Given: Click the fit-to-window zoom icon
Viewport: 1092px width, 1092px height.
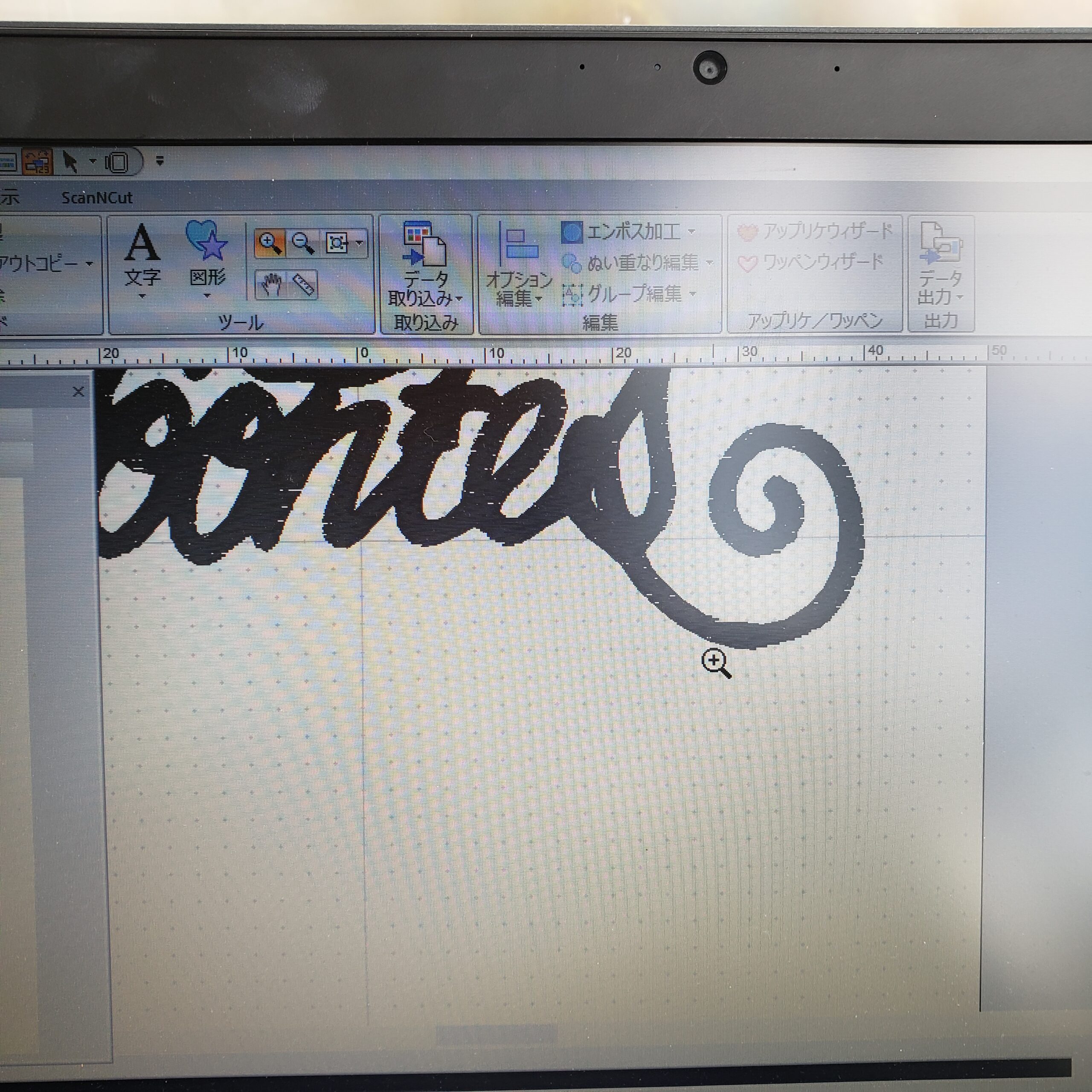Looking at the screenshot, I should coord(337,244).
